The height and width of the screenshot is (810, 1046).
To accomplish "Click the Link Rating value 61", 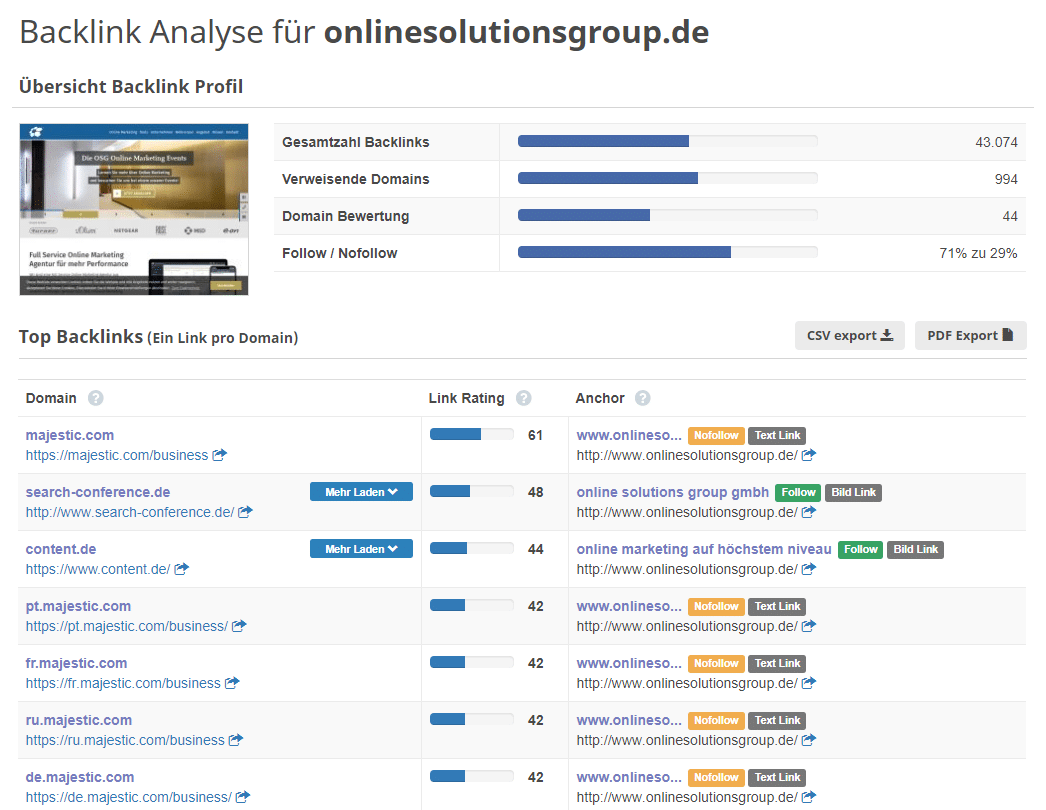I will coord(535,435).
